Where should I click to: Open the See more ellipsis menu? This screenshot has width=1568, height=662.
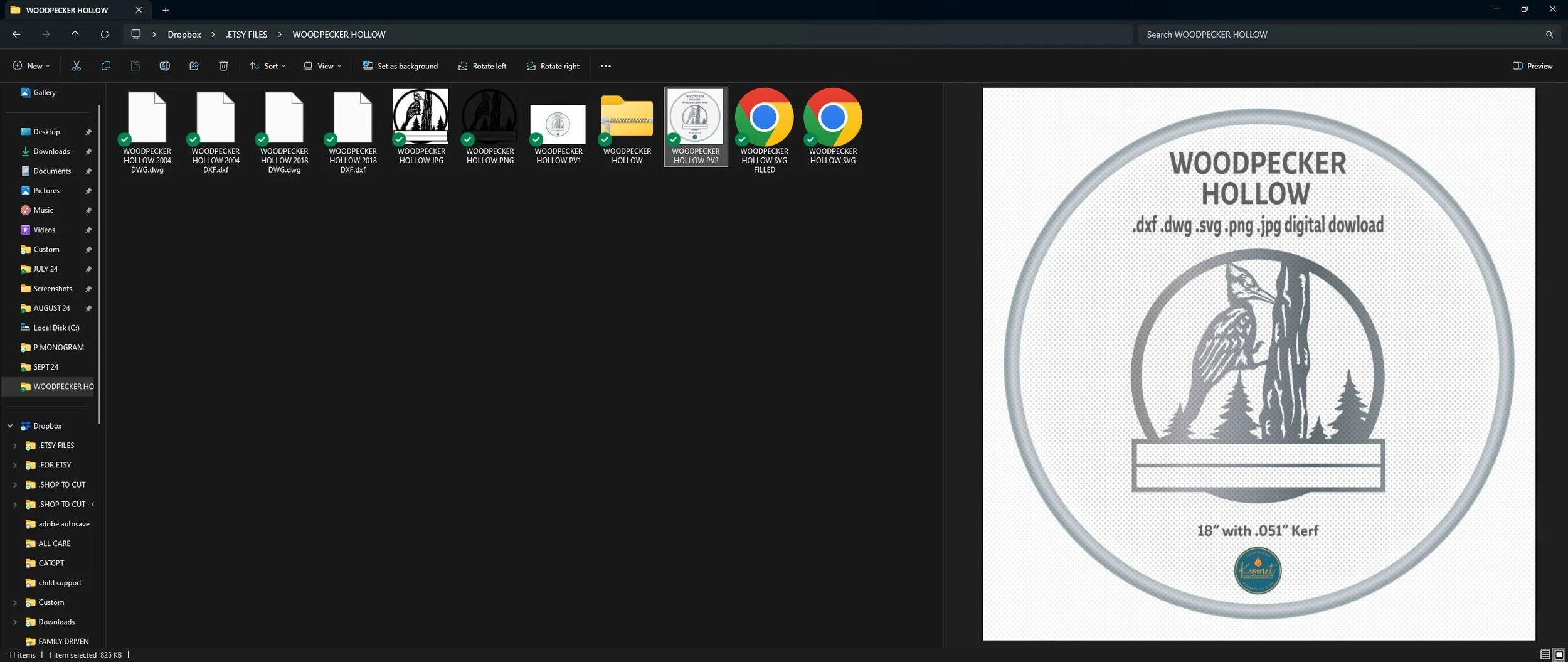605,66
